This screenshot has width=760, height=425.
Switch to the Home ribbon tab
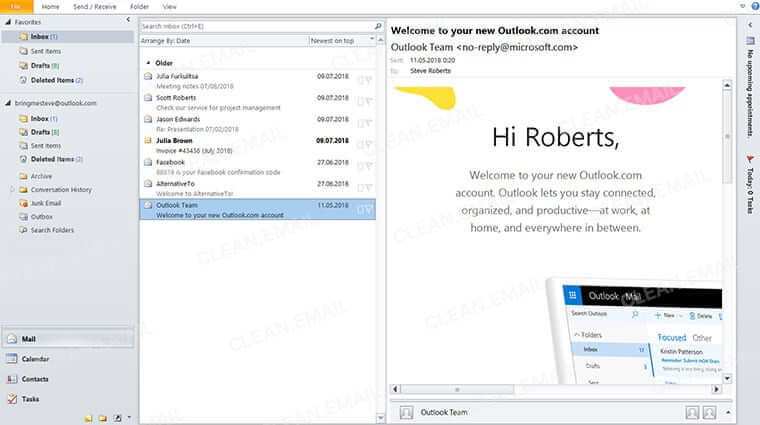tap(50, 7)
